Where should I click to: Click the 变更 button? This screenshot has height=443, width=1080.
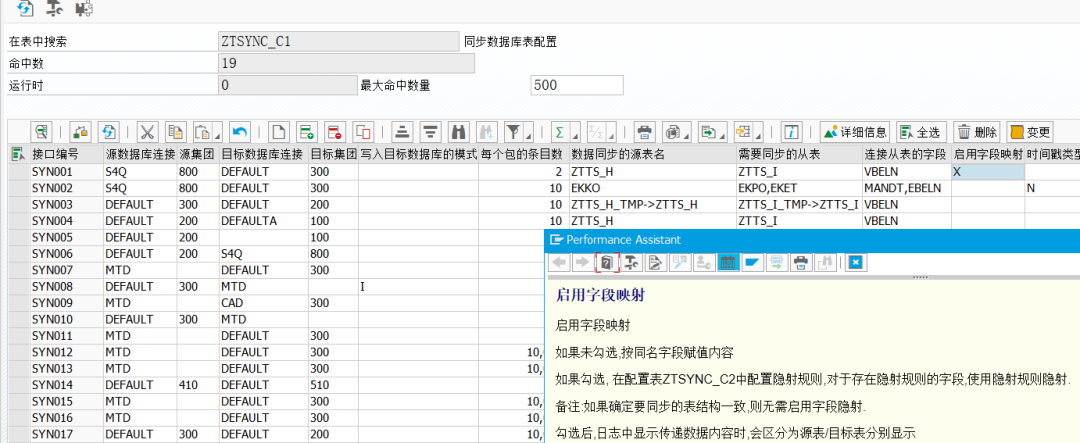click(x=1029, y=132)
